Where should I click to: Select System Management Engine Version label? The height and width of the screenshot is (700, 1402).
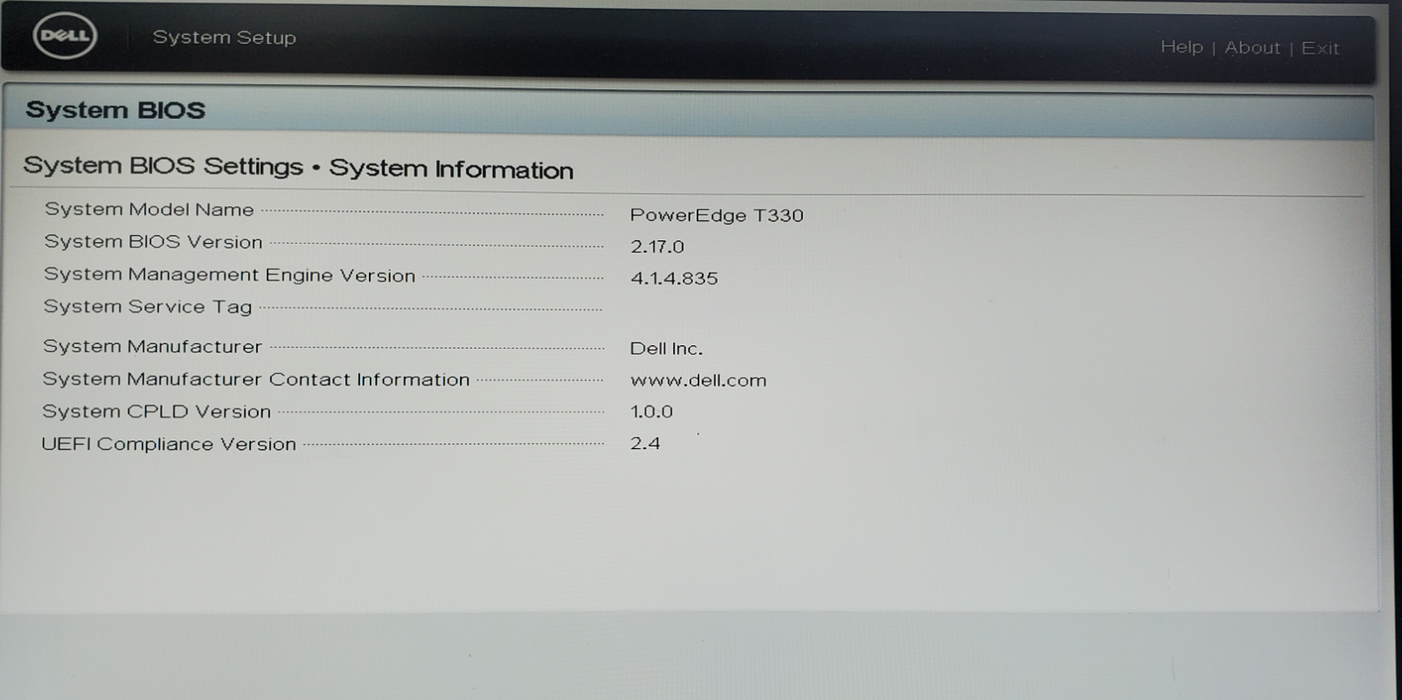click(229, 275)
